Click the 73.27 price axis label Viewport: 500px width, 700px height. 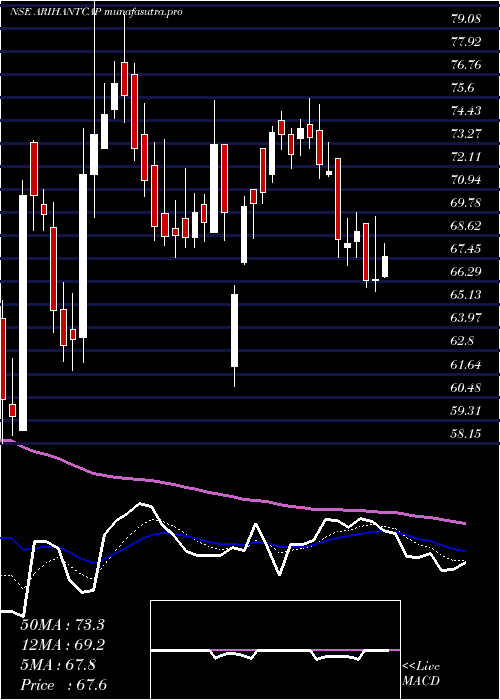466,134
